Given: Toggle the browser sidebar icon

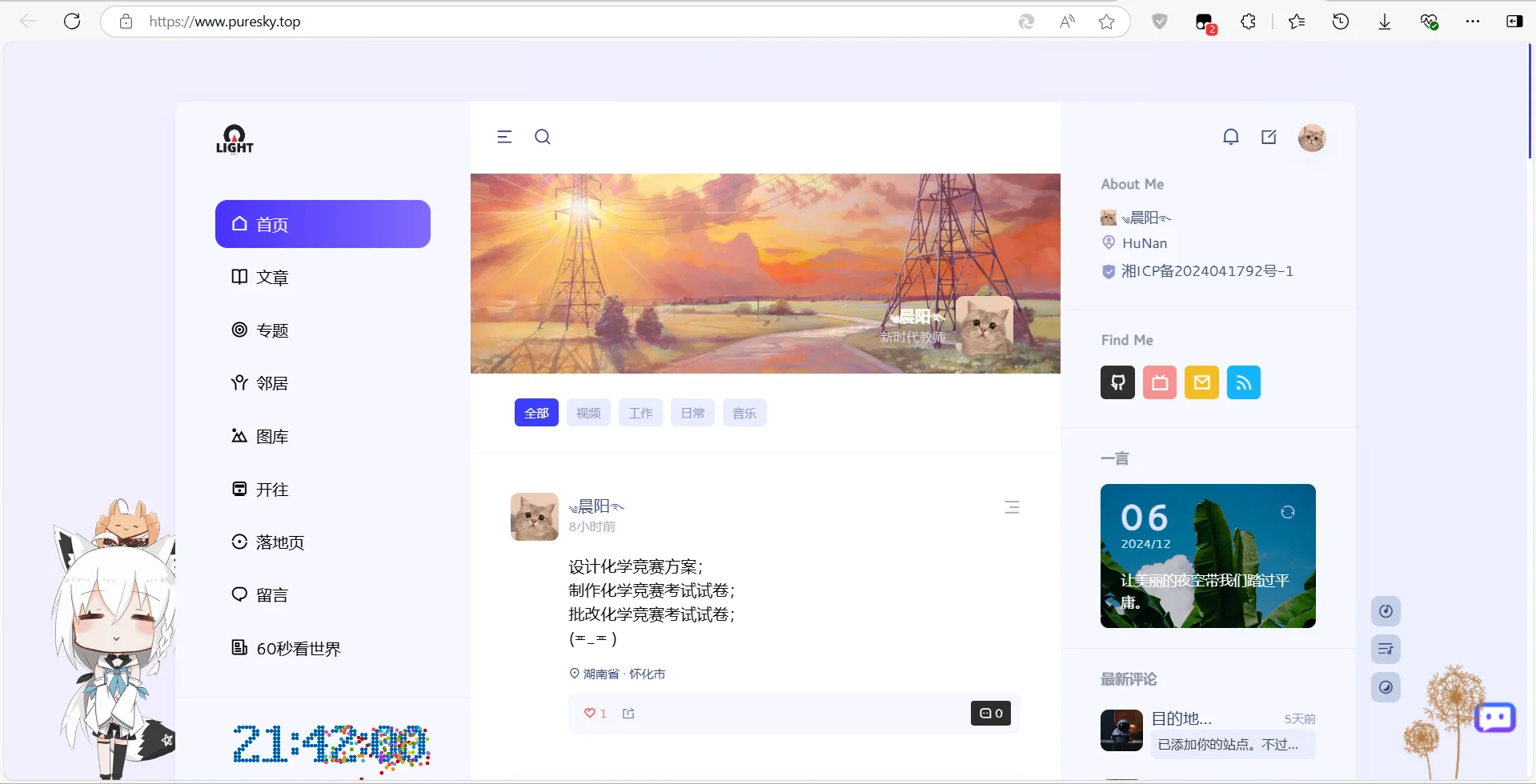Looking at the screenshot, I should click(x=1514, y=22).
